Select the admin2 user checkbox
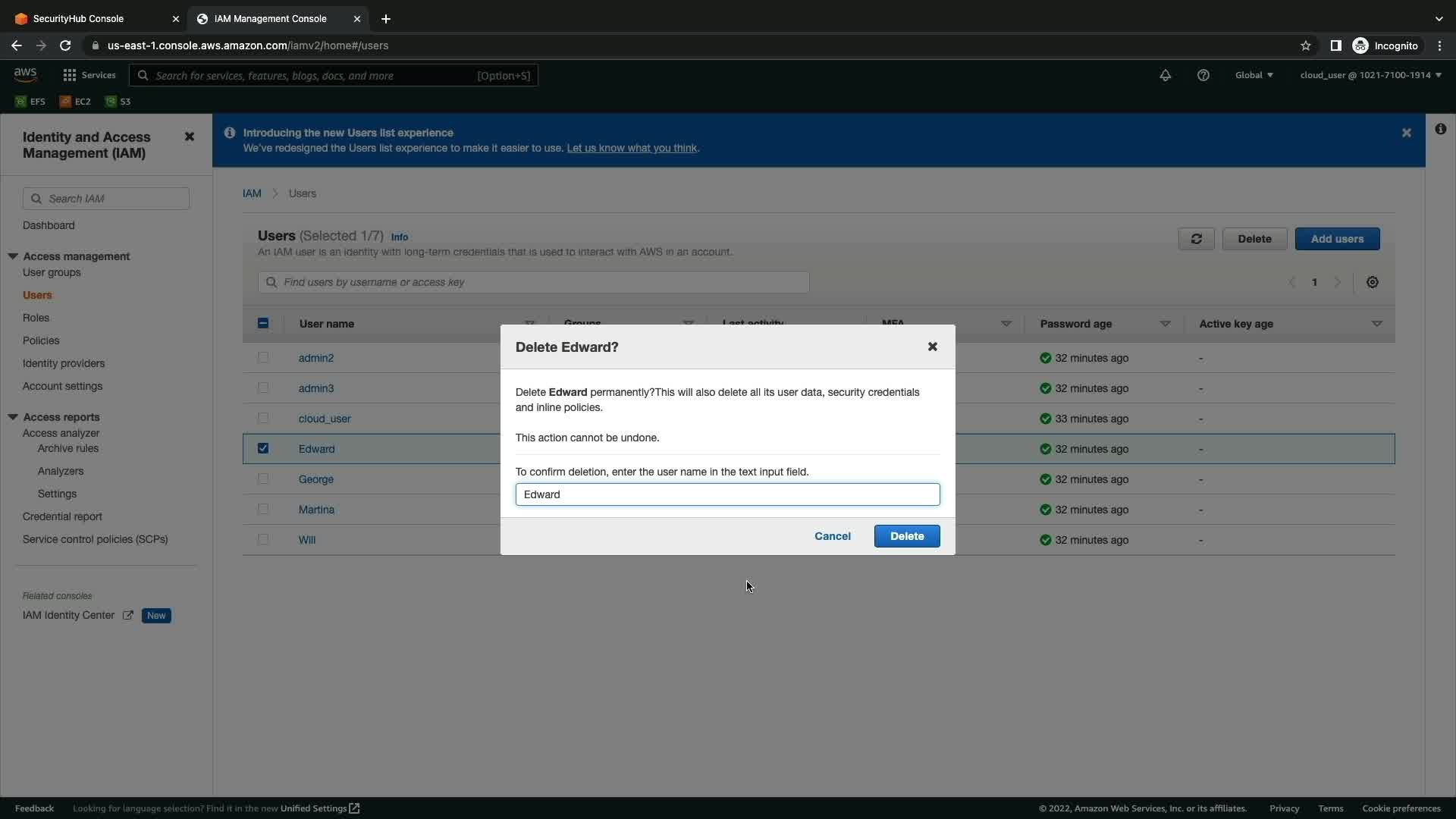Image resolution: width=1456 pixels, height=819 pixels. [x=263, y=357]
